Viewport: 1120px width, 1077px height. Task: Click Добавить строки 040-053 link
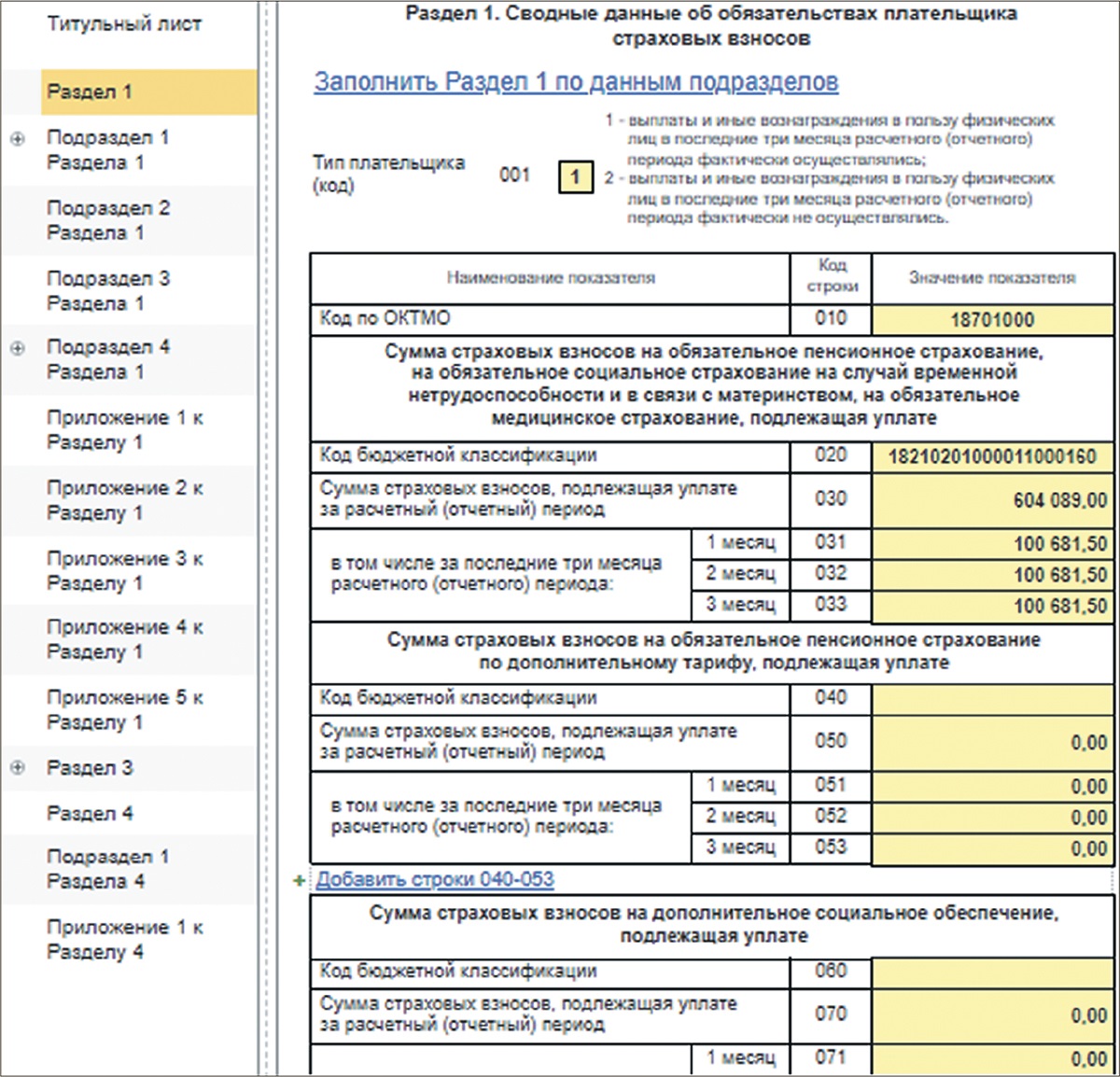point(435,880)
